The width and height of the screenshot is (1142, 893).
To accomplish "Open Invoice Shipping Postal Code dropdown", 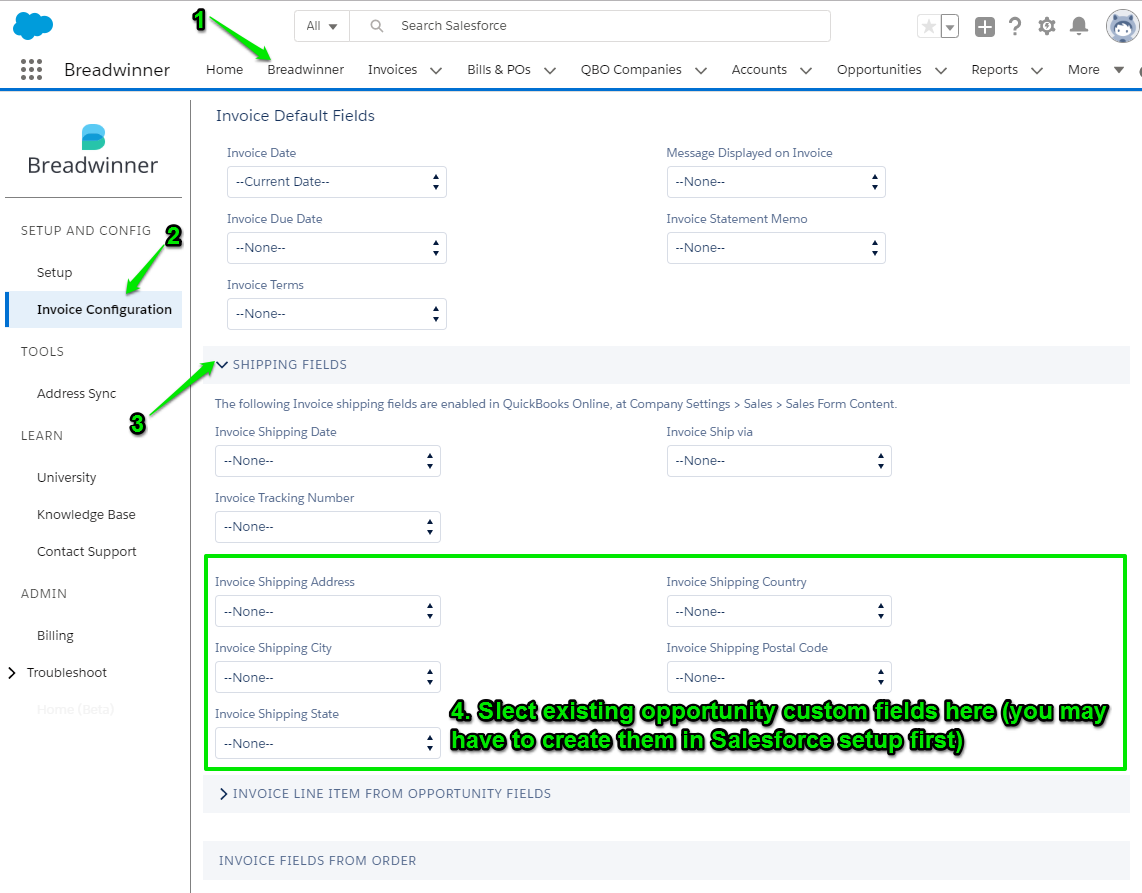I will [x=779, y=677].
